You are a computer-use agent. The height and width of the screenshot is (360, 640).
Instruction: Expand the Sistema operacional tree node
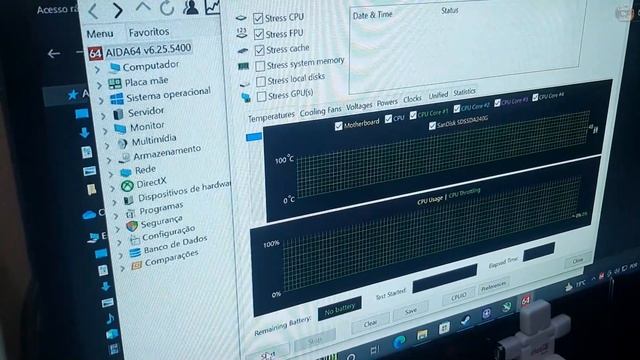point(101,100)
